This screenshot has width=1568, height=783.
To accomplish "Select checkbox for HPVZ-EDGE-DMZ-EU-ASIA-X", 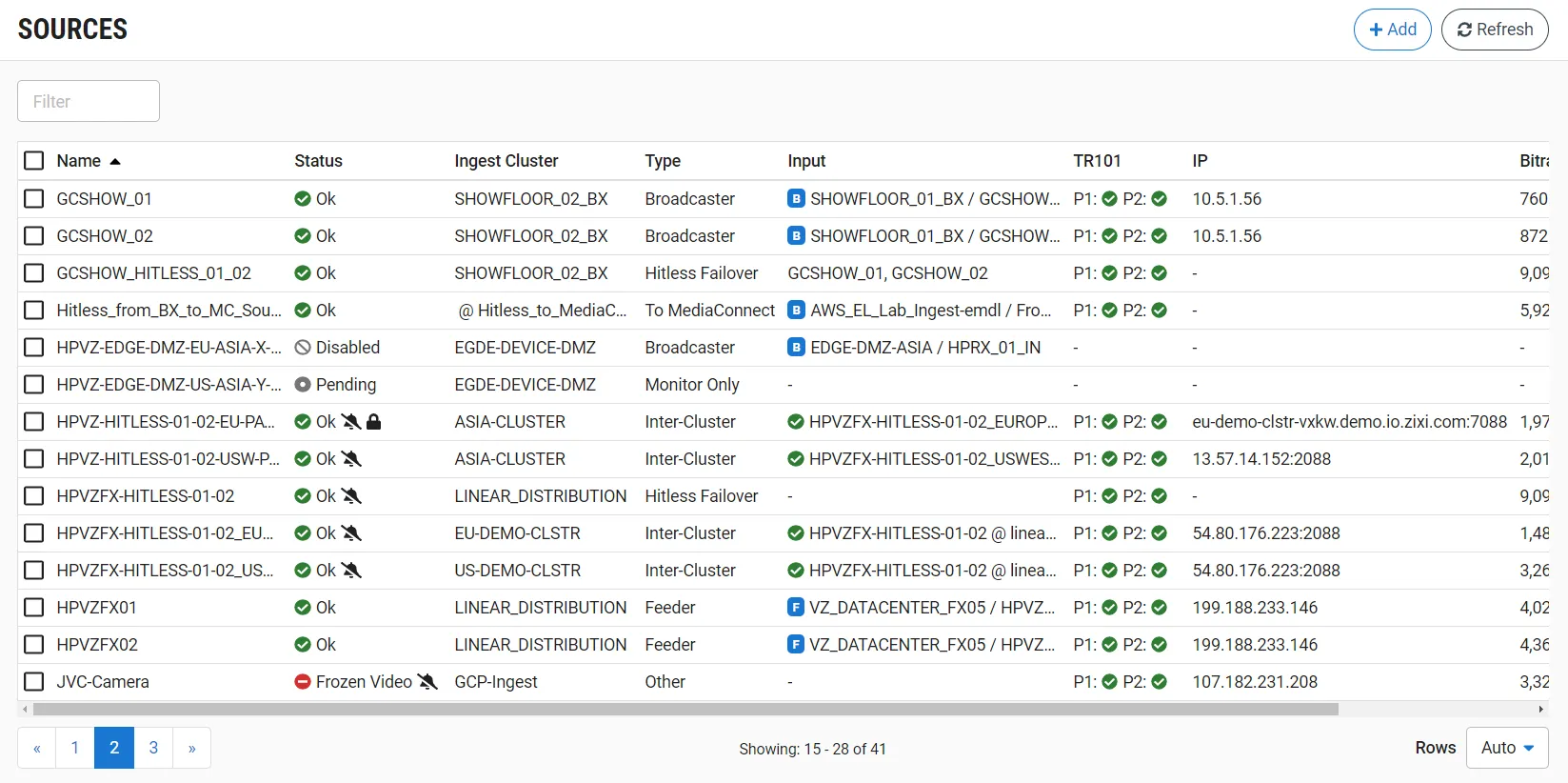I will [34, 348].
